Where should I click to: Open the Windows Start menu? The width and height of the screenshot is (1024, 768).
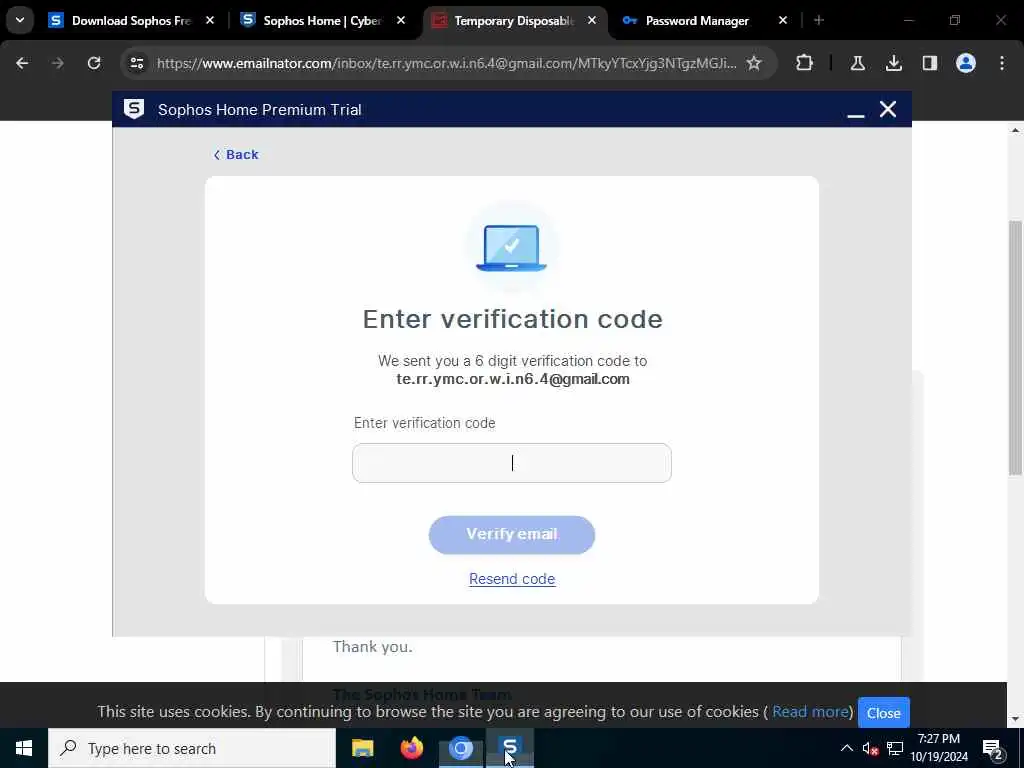(24, 748)
